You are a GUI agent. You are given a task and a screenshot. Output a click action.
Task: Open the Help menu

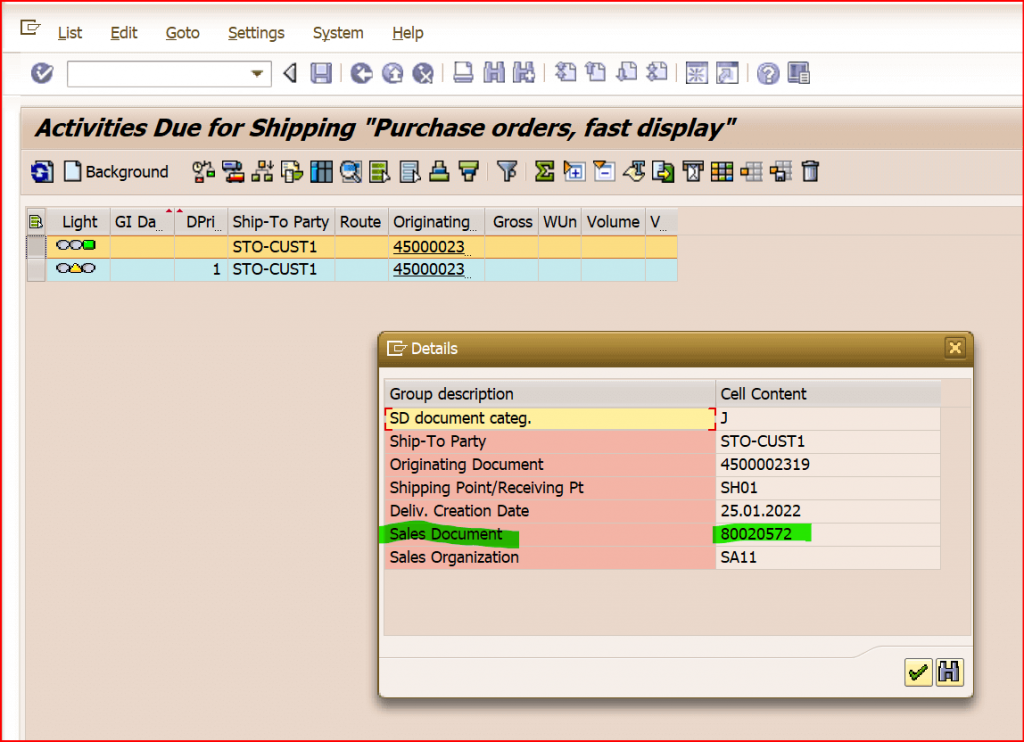[x=408, y=33]
